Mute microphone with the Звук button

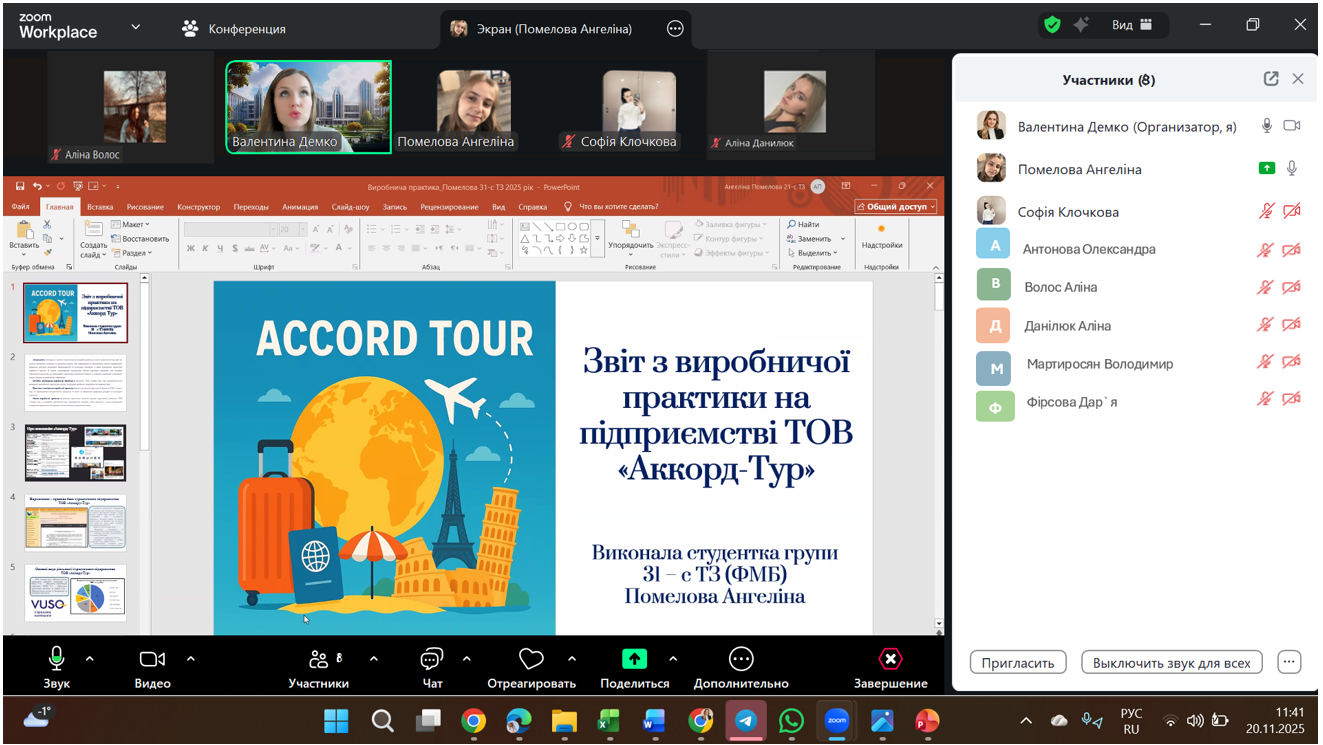click(x=56, y=660)
